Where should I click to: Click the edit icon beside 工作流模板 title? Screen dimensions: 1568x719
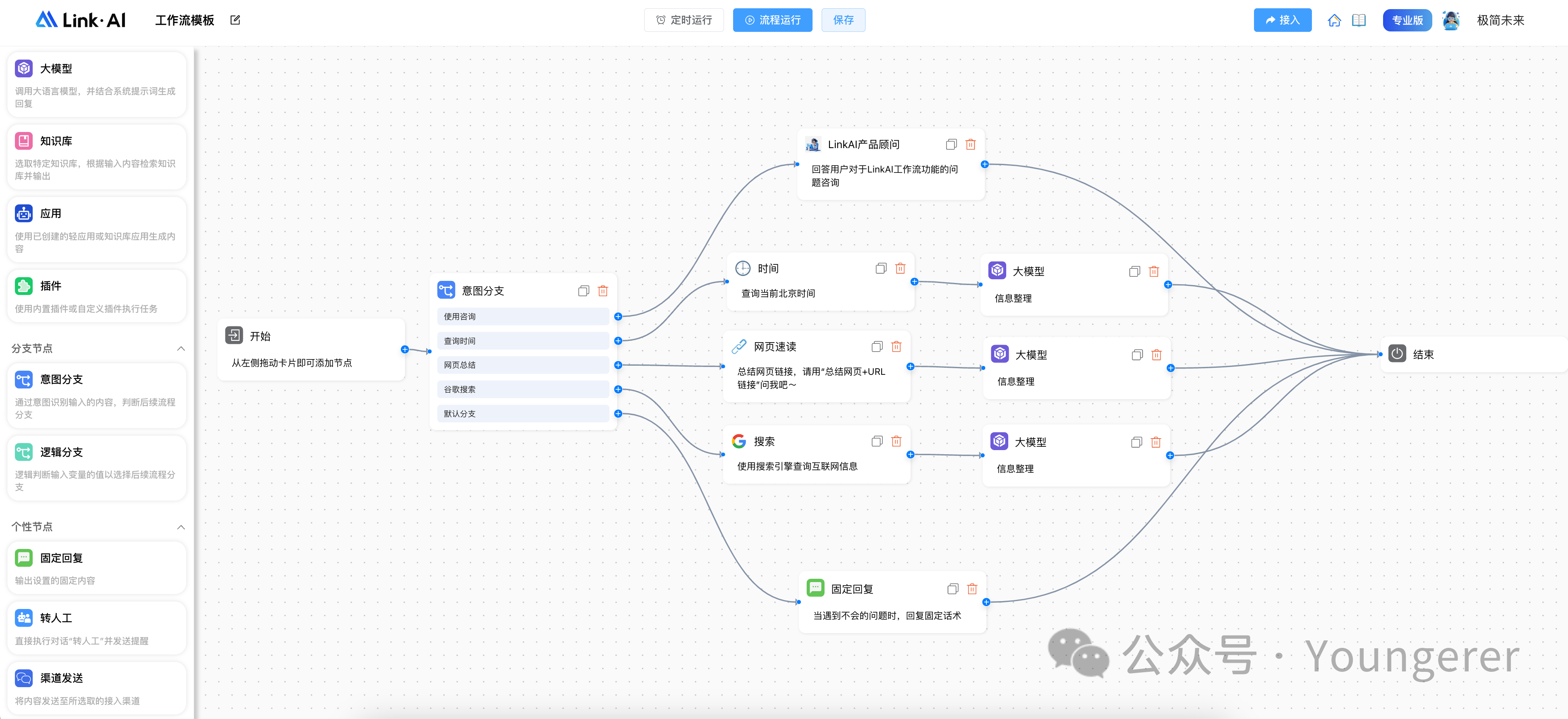[x=235, y=20]
